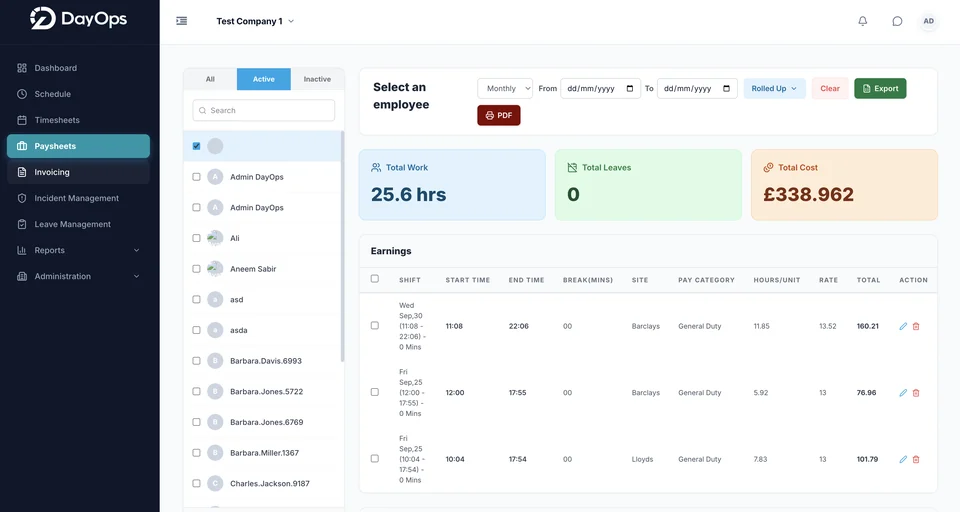Expand the Reports sidebar section

click(x=78, y=250)
